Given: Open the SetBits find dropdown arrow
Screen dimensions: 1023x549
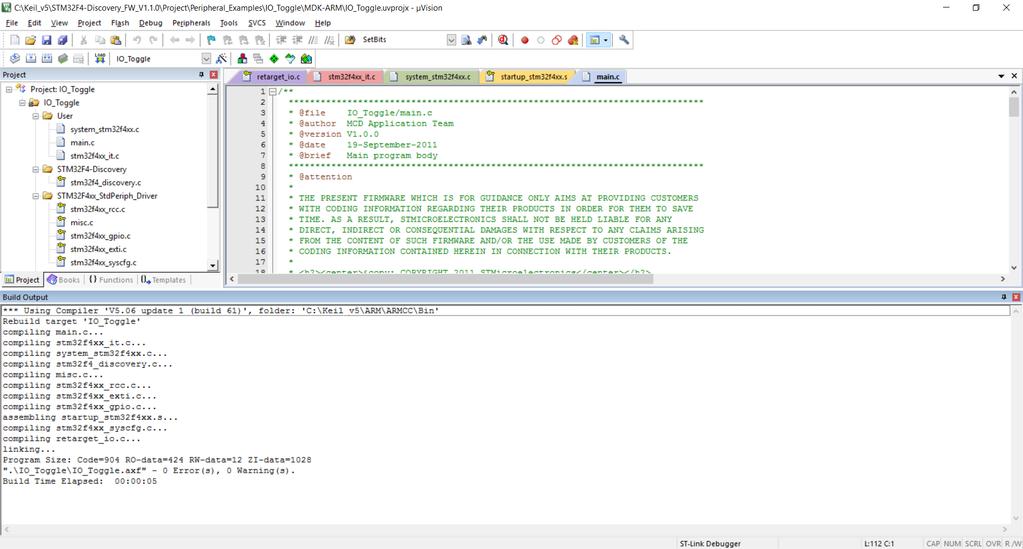Looking at the screenshot, I should coord(451,40).
